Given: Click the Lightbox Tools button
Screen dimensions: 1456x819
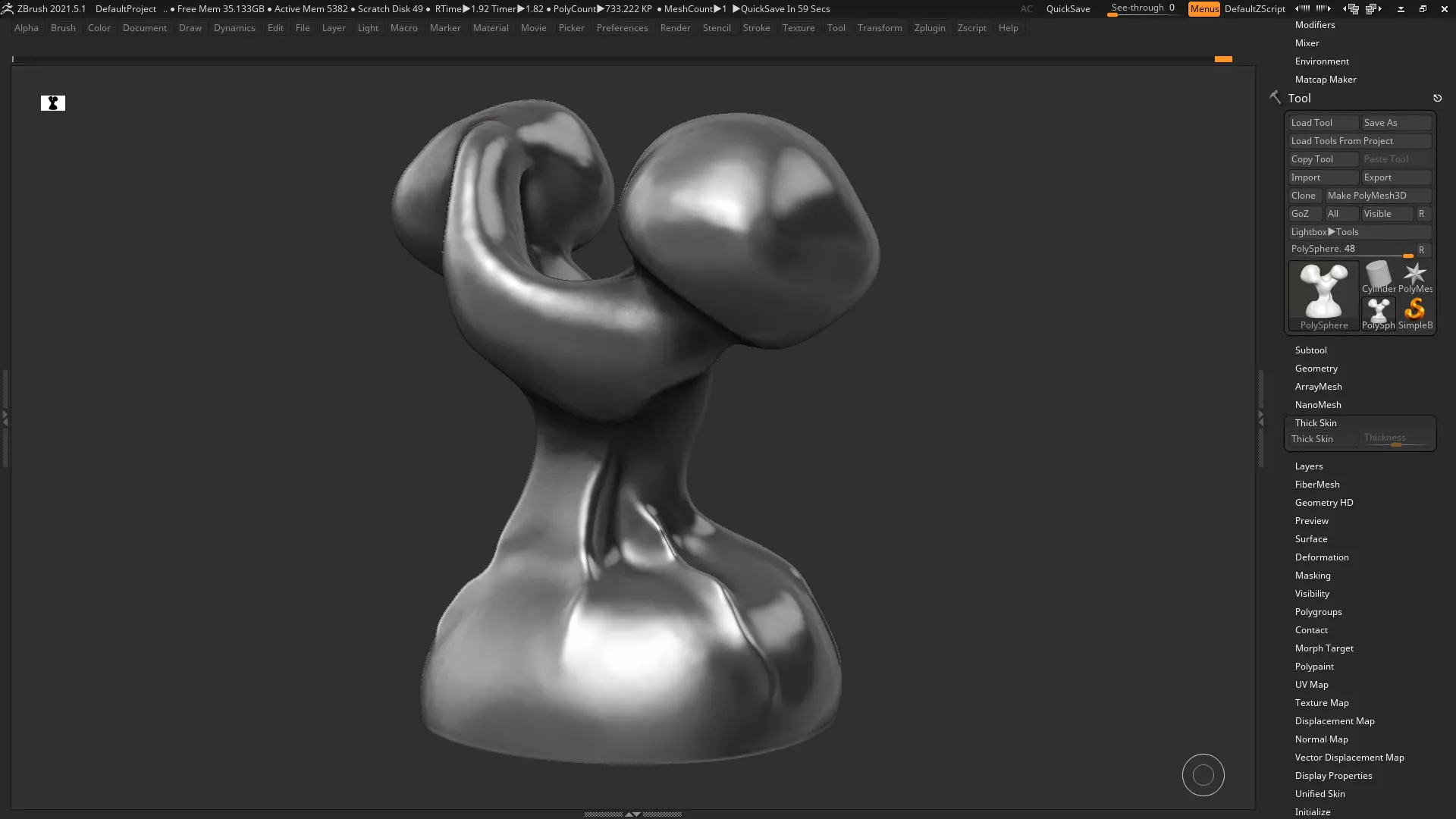Looking at the screenshot, I should click(1360, 232).
